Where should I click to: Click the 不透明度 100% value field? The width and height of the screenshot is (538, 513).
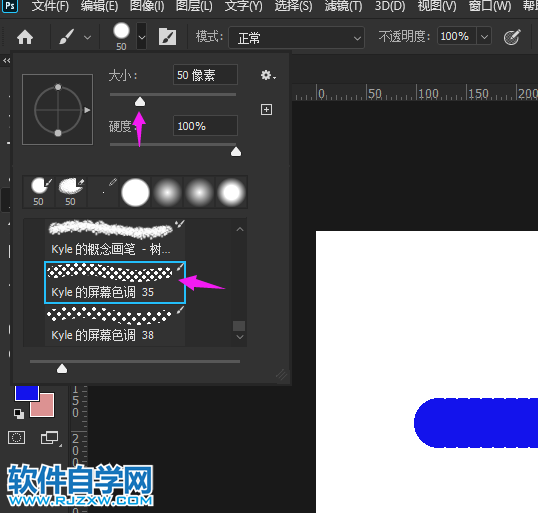pos(456,36)
